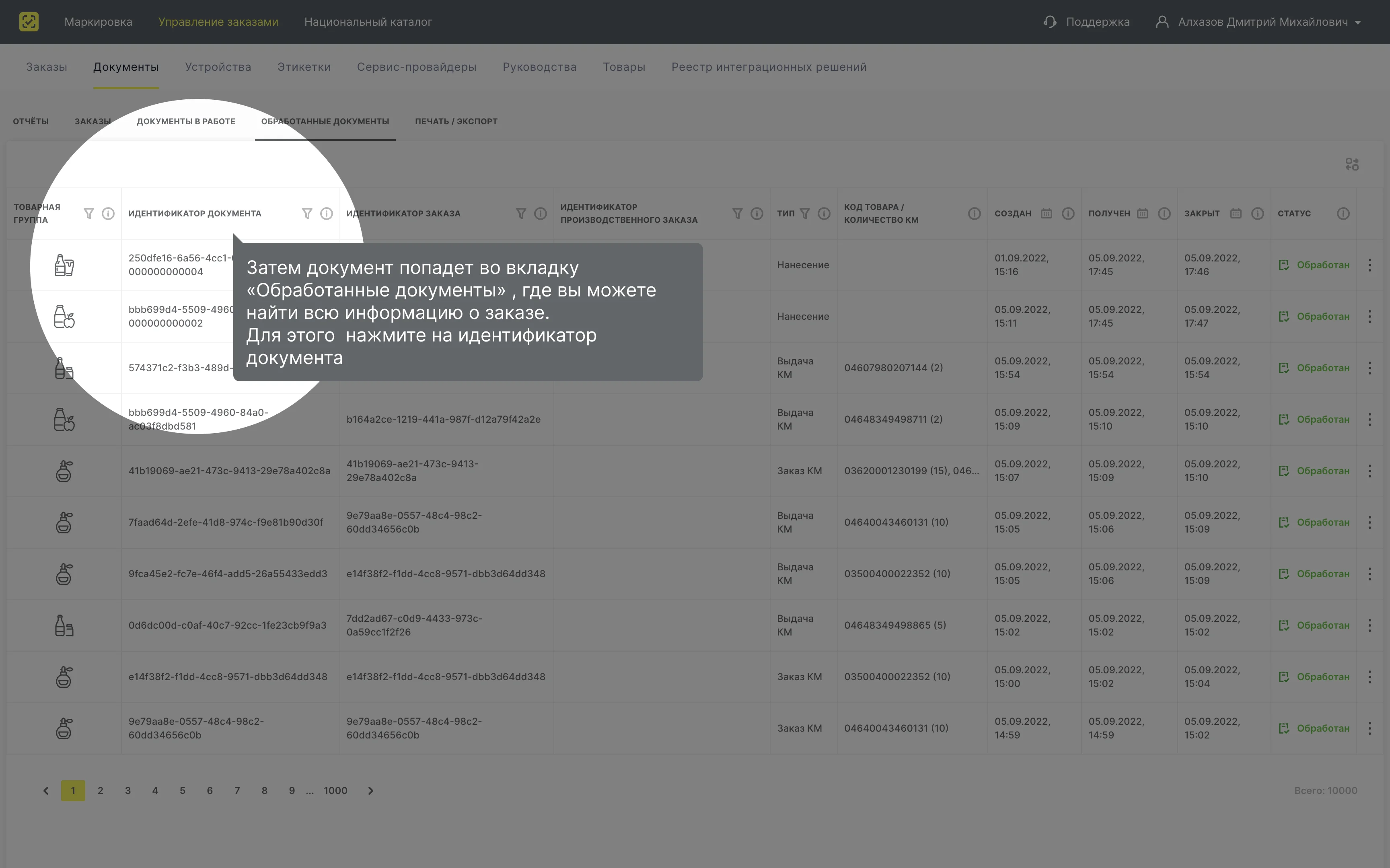Open document 0d6dc00d-c0af-40c7-92cc-1fe23cb9f9a3
1390x868 pixels.
tap(227, 625)
